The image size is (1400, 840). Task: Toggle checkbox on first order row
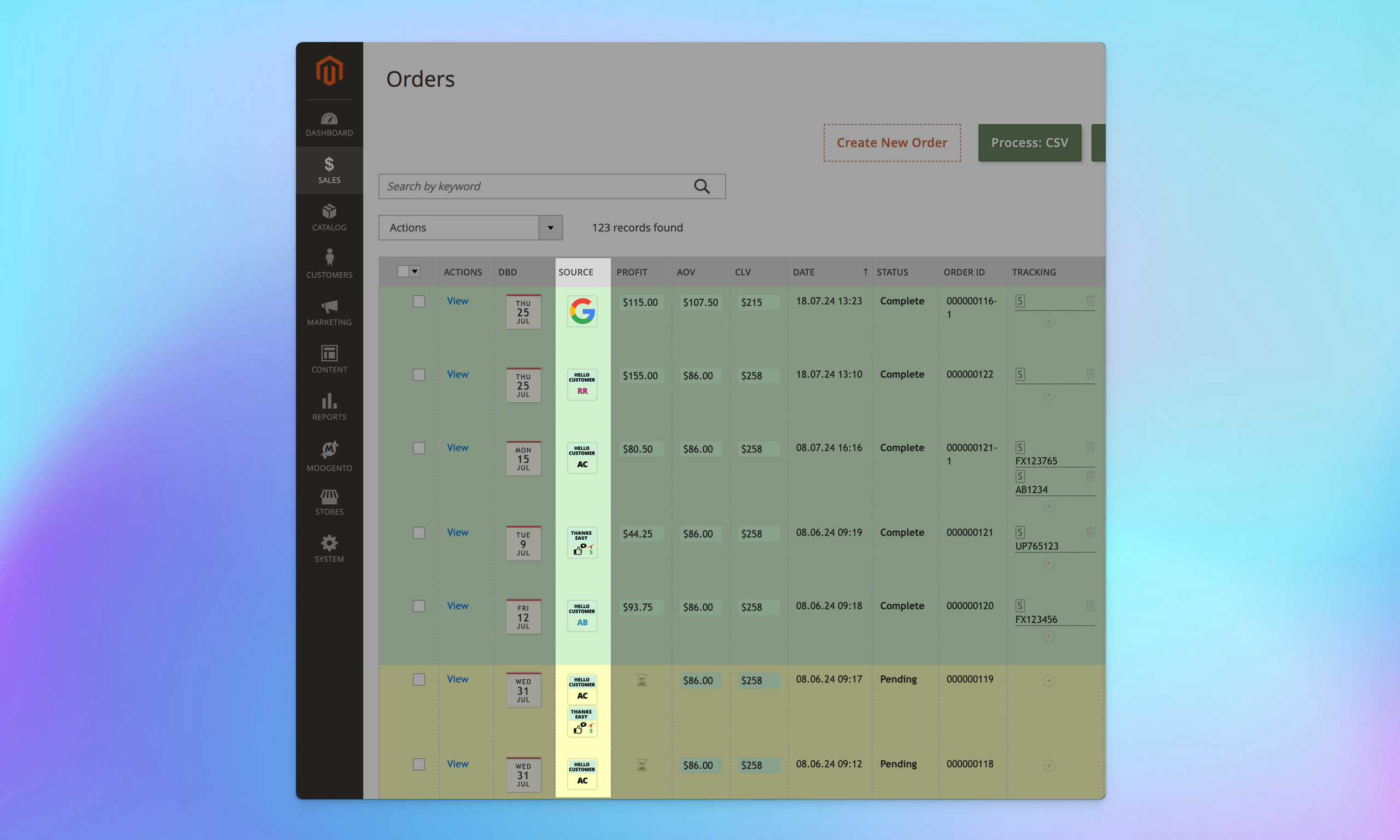point(419,300)
